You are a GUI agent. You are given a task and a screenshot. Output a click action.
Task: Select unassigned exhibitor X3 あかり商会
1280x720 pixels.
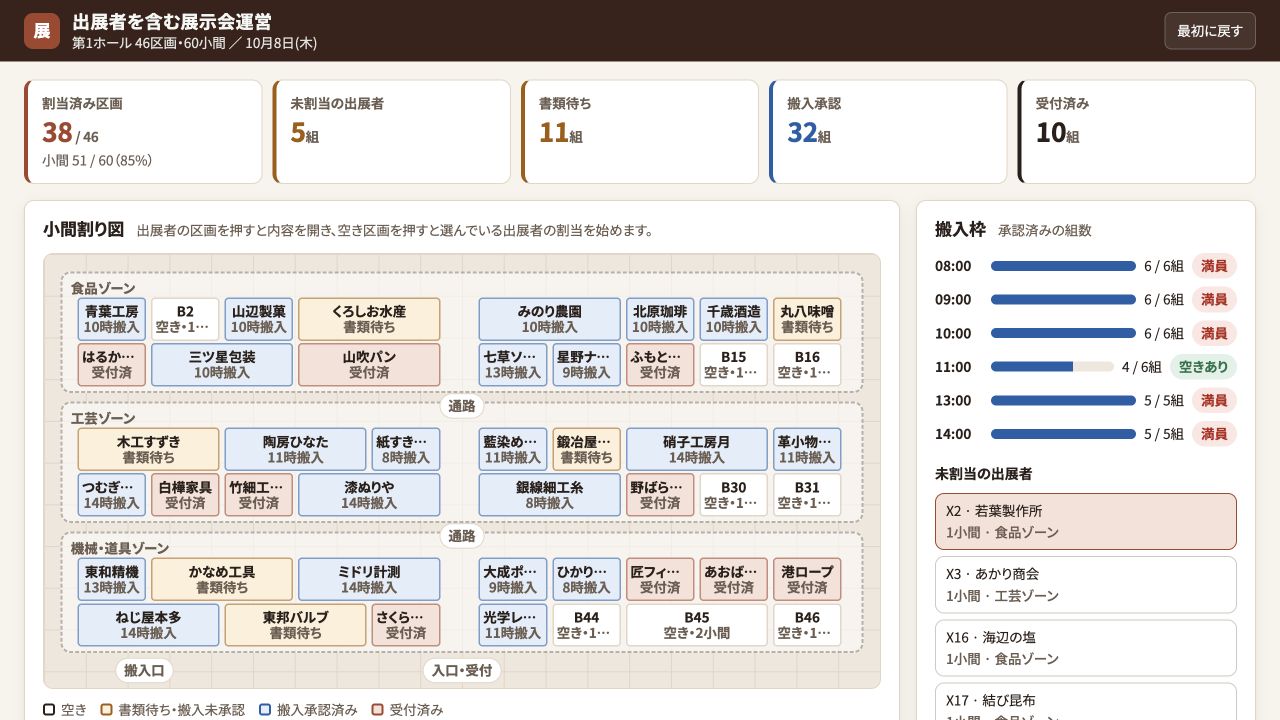pos(1086,585)
